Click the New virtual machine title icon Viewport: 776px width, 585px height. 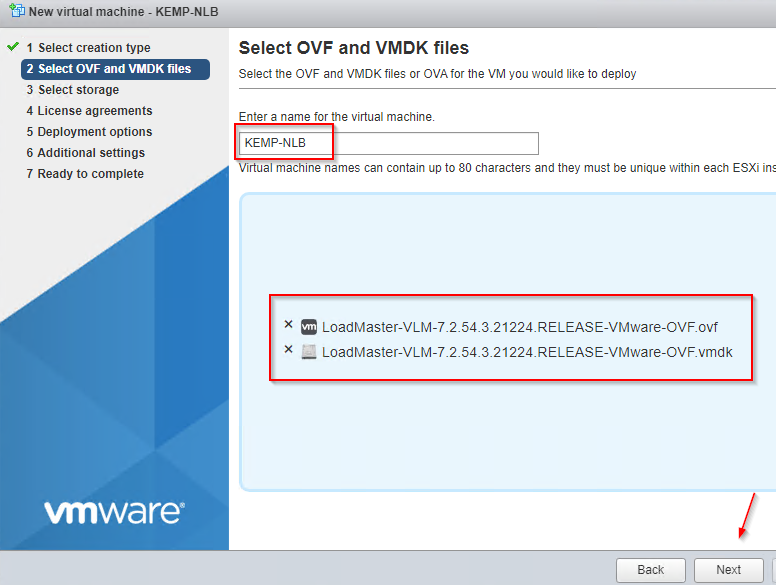[x=16, y=10]
